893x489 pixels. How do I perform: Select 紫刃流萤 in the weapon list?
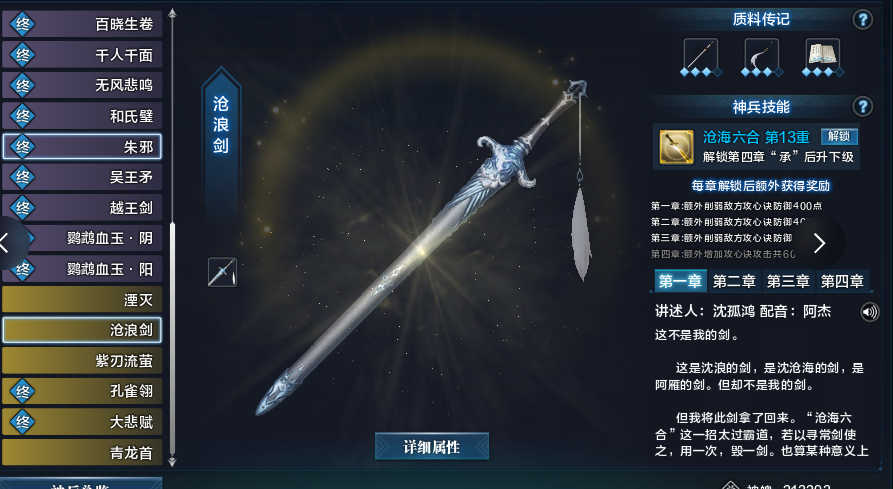(x=82, y=361)
